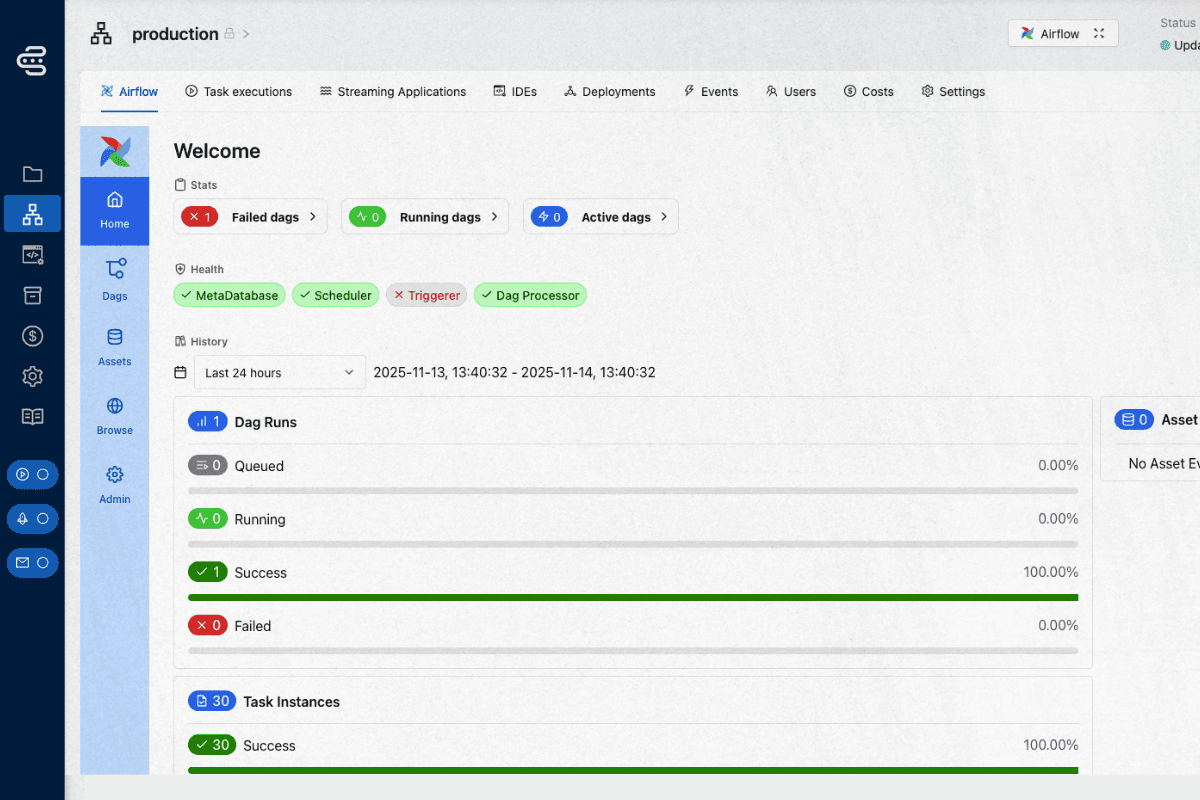This screenshot has height=800, width=1200.
Task: Open the IDE code icon in dark sidebar
Action: (32, 254)
